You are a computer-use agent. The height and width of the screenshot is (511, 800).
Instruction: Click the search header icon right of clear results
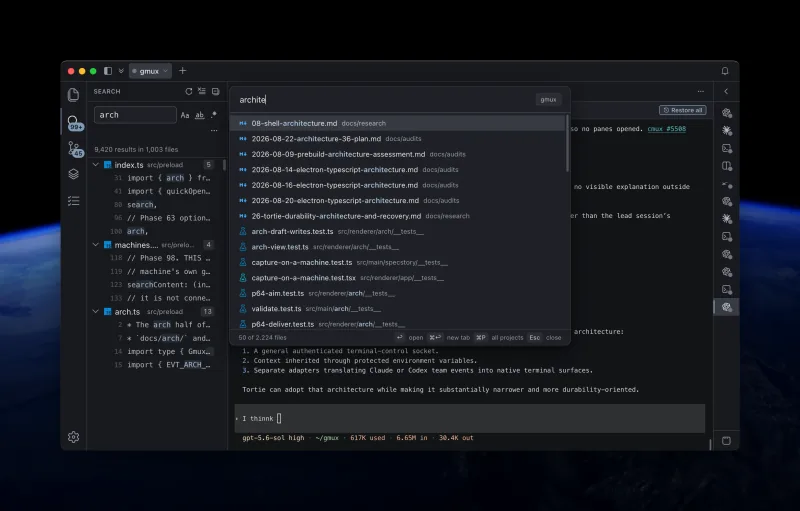[x=216, y=91]
